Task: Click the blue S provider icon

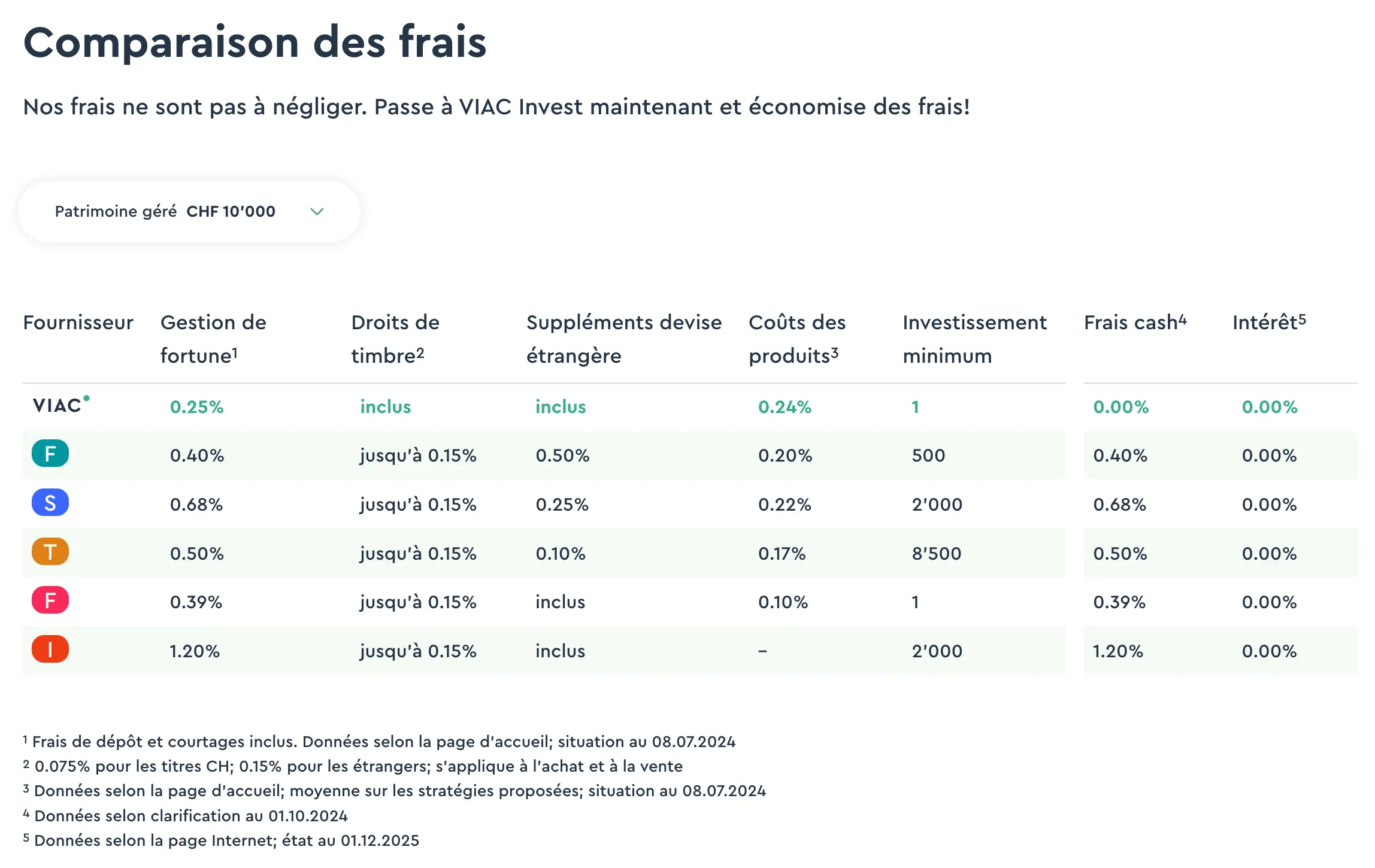Action: point(50,504)
